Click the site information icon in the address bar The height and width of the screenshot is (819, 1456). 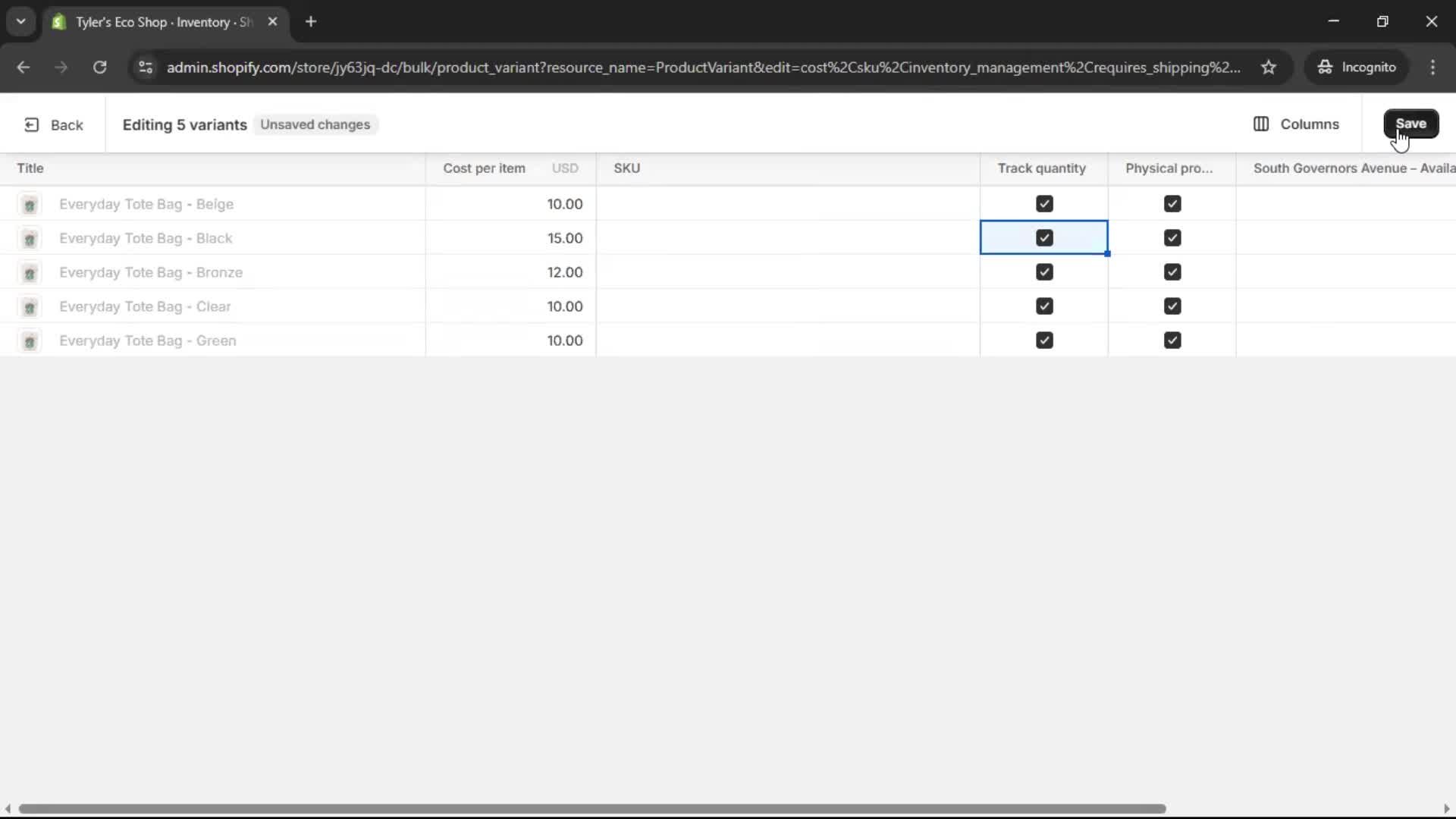click(146, 67)
